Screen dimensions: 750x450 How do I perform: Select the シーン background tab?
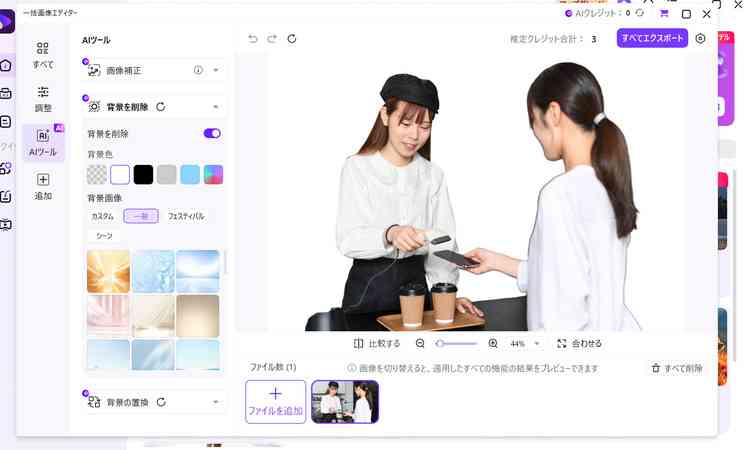104,236
